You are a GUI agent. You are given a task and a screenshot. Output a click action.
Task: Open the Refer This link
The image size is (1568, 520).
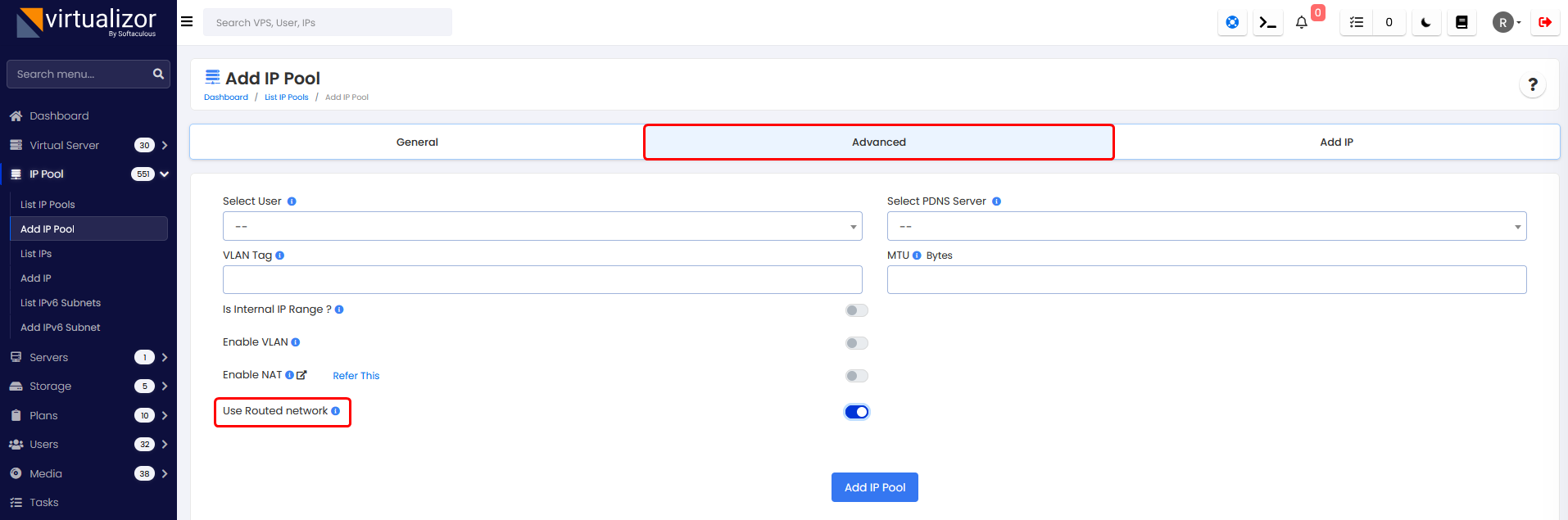(x=356, y=376)
